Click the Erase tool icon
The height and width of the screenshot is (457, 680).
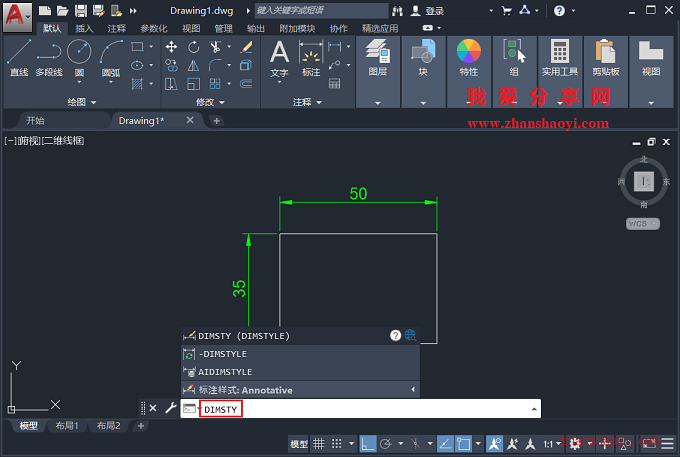[246, 47]
